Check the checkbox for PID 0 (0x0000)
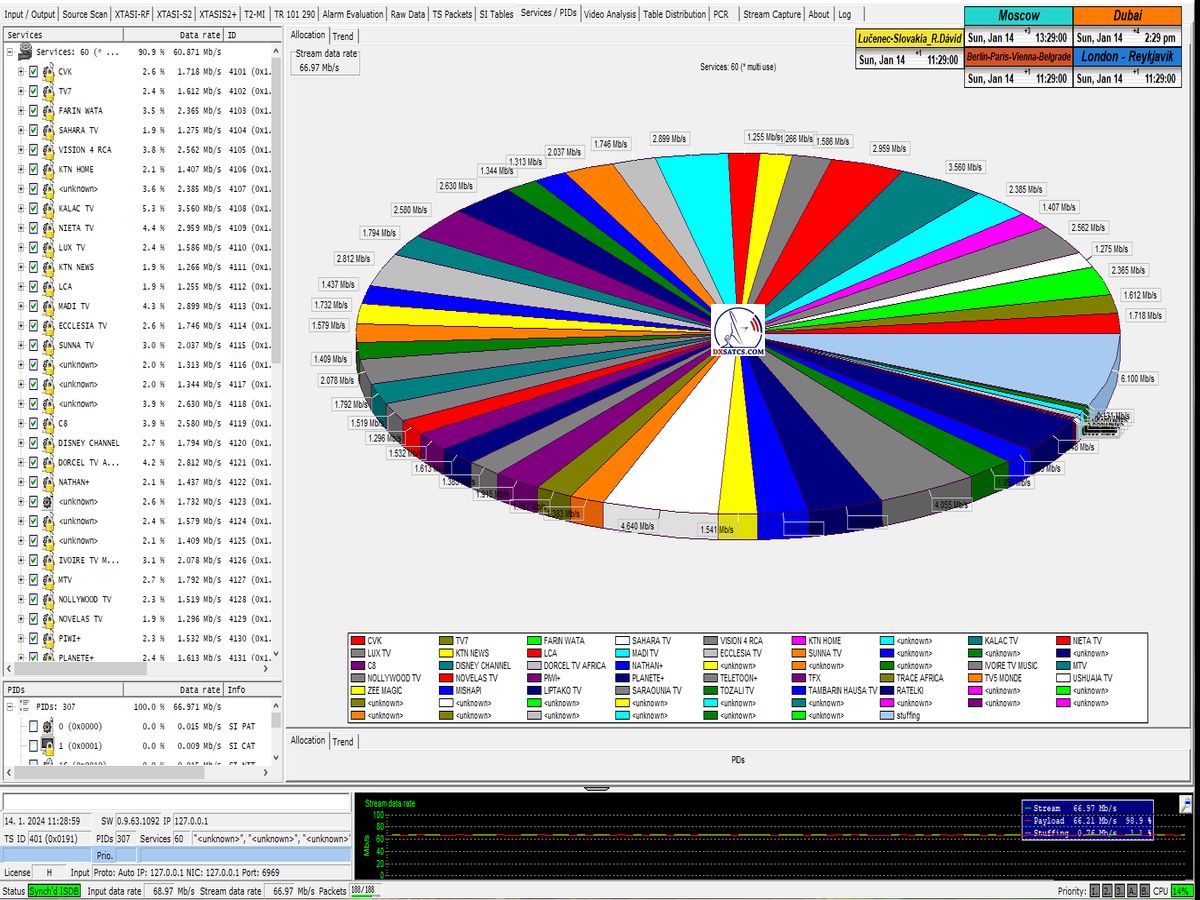 (x=33, y=727)
